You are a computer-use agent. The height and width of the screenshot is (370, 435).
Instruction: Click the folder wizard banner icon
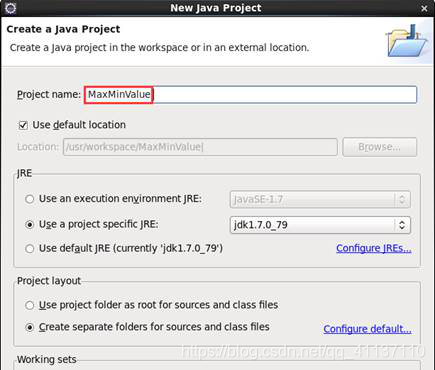[x=406, y=41]
